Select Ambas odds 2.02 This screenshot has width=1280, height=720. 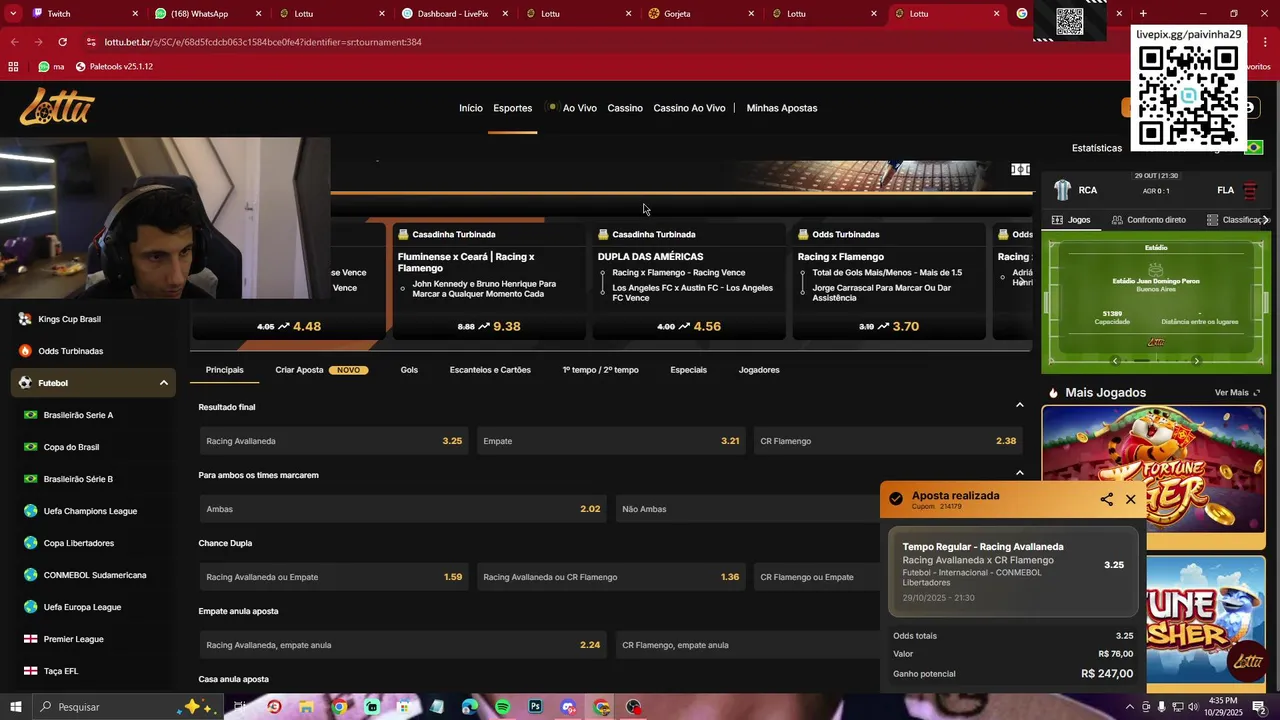(x=403, y=509)
